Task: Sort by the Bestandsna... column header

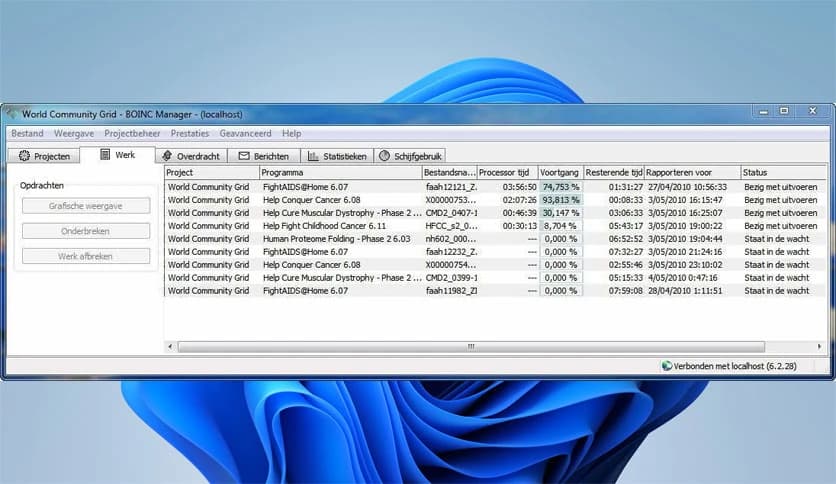Action: tap(449, 172)
